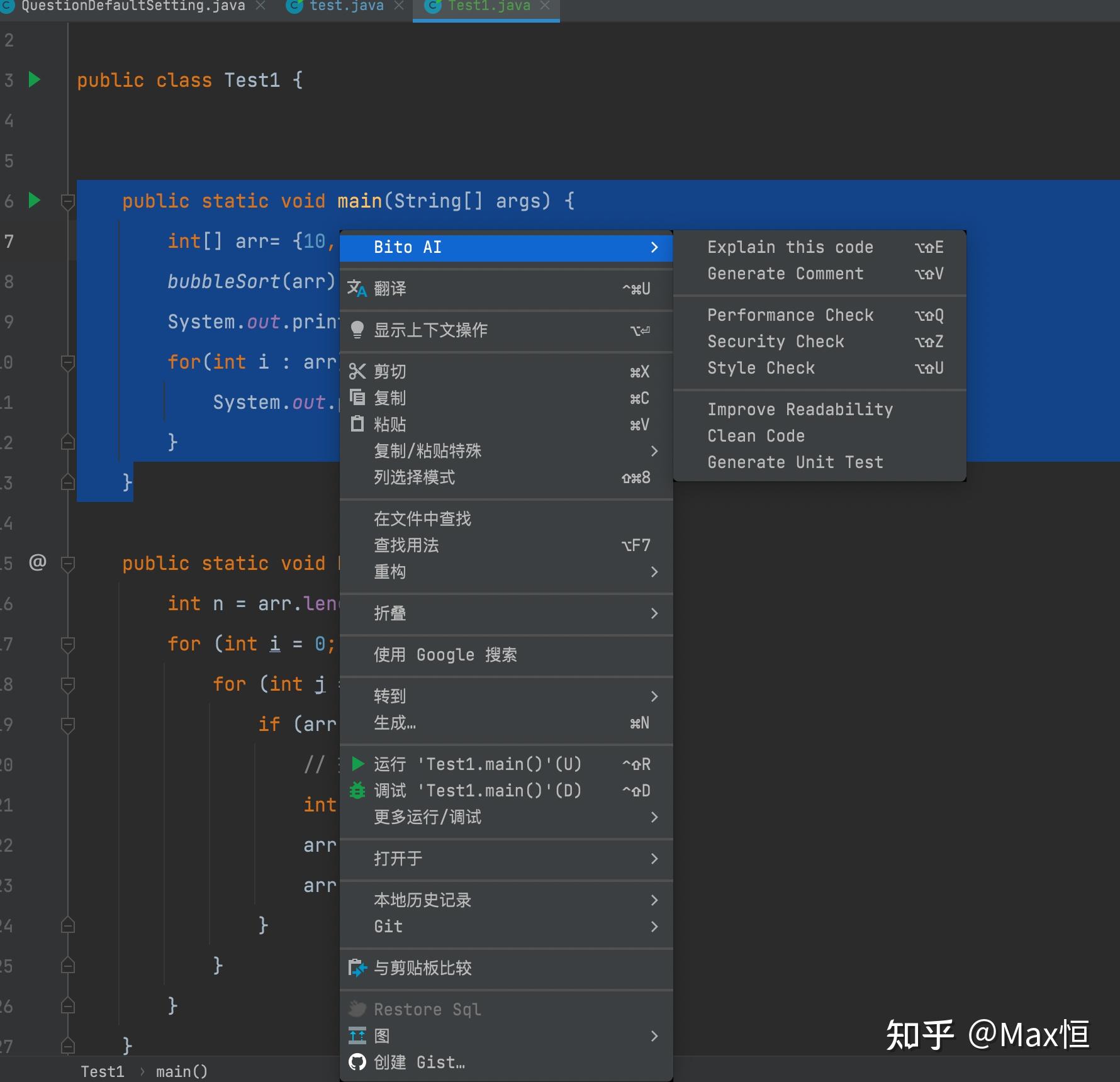
Task: Run Test1 class from line 3 gutter arrow
Action: [x=35, y=80]
